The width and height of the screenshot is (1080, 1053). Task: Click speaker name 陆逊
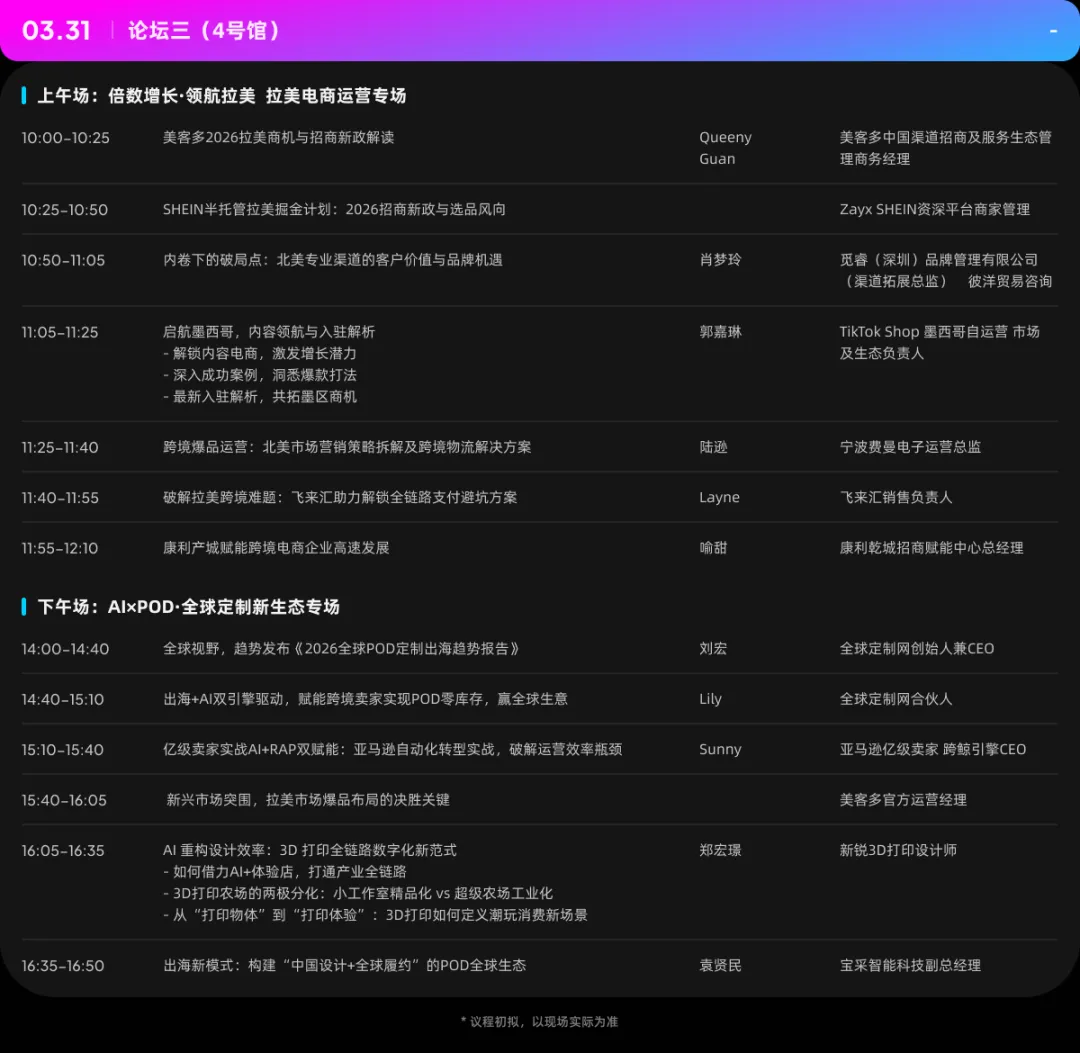point(714,447)
